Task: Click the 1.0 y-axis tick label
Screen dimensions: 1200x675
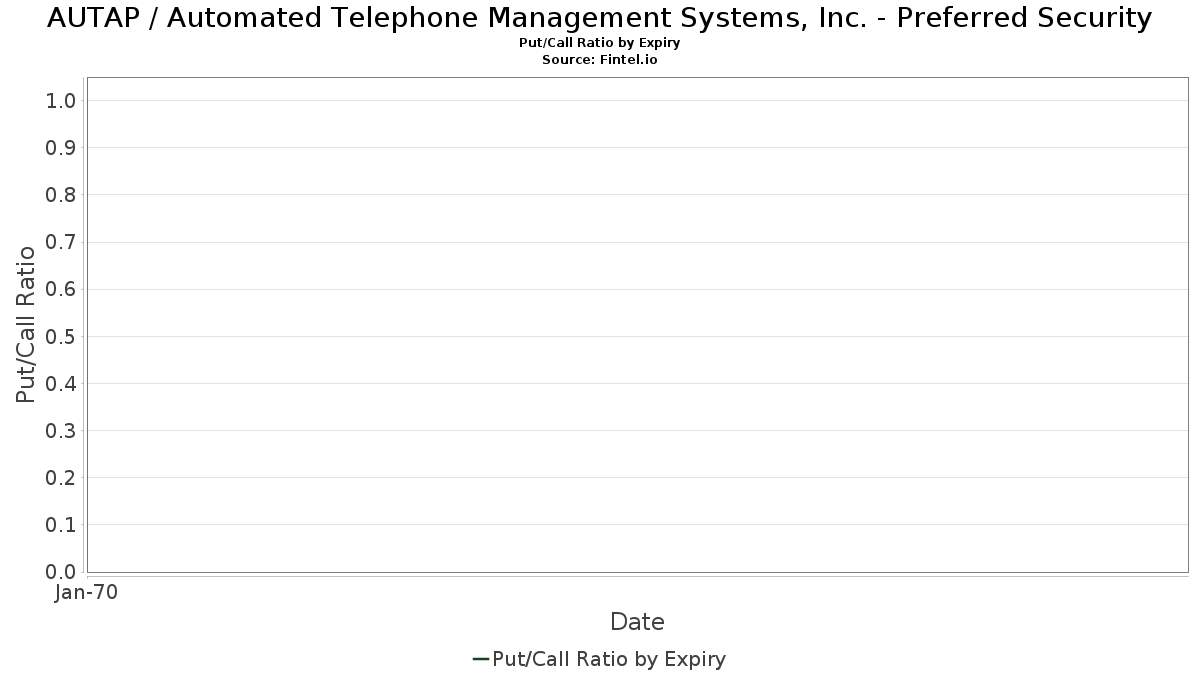Action: coord(61,101)
